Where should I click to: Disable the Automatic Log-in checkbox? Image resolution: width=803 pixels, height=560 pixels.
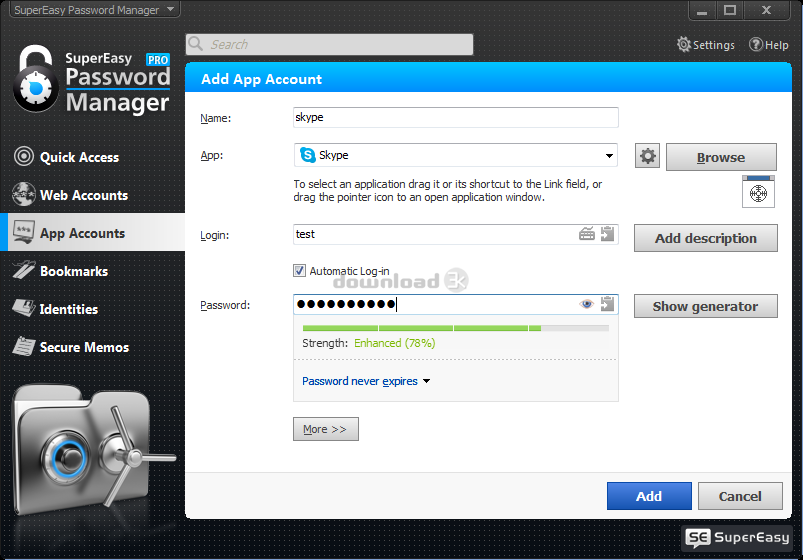click(x=299, y=271)
